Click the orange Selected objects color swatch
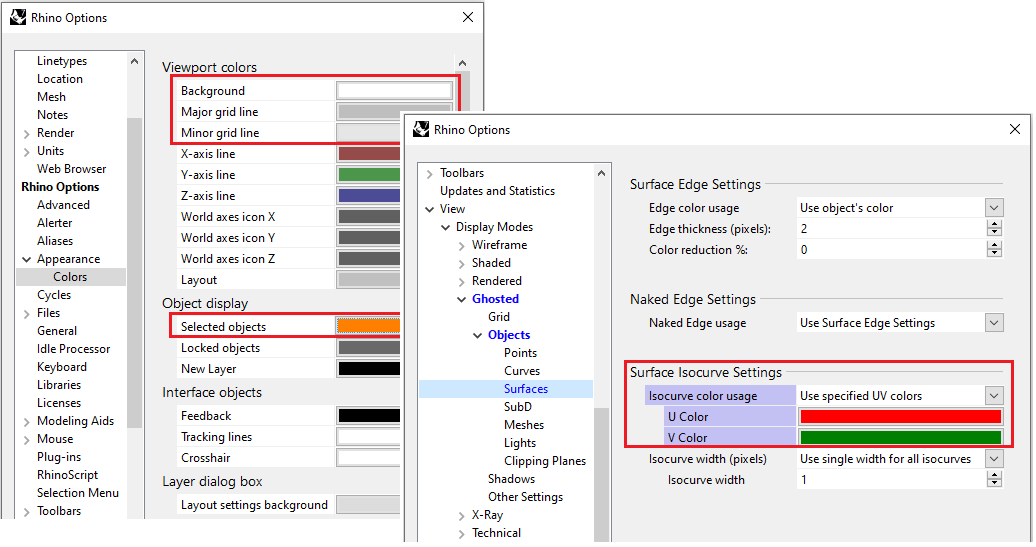The width and height of the screenshot is (1036, 547). coord(368,326)
